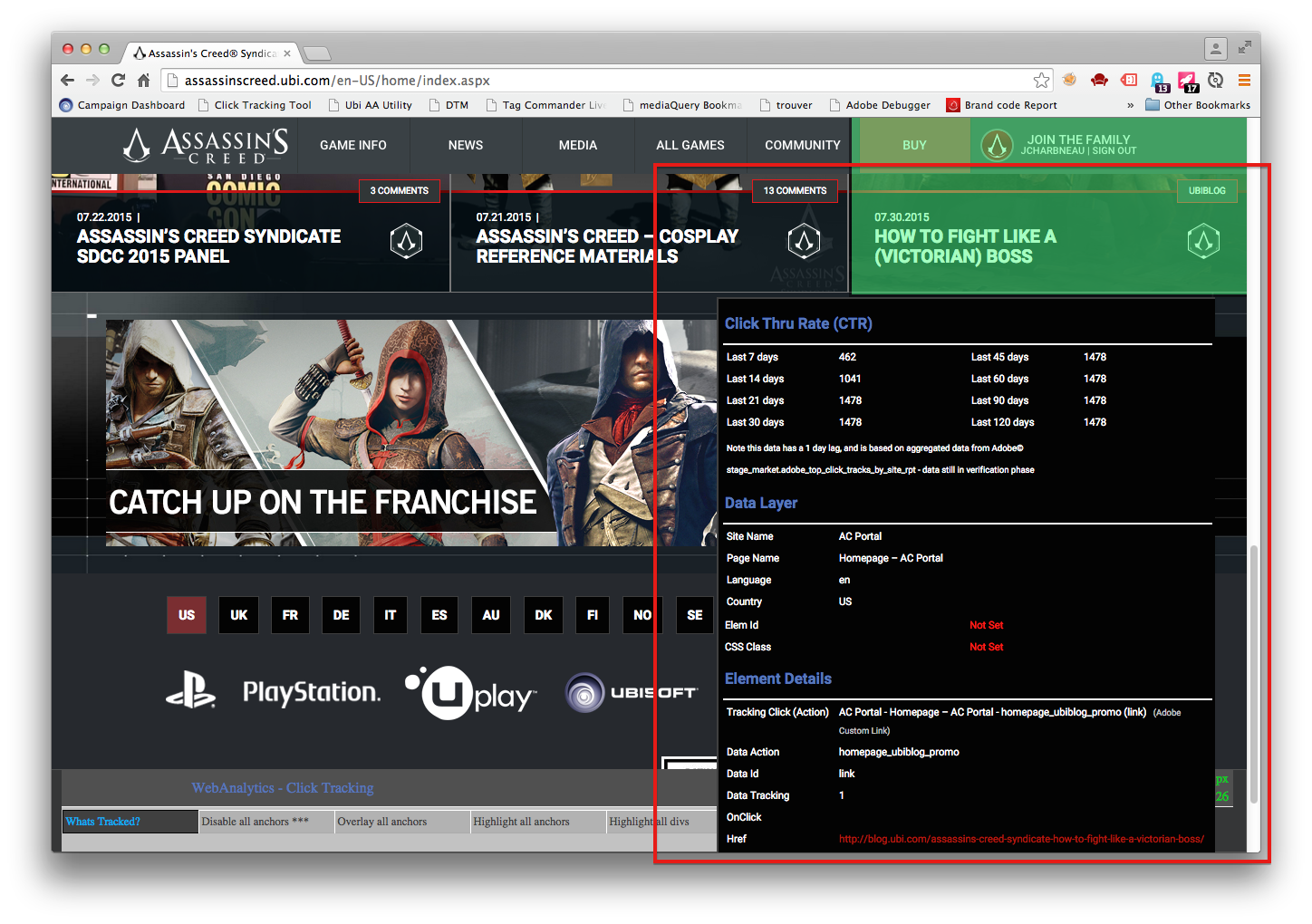Reload the page with the refresh icon

118,81
